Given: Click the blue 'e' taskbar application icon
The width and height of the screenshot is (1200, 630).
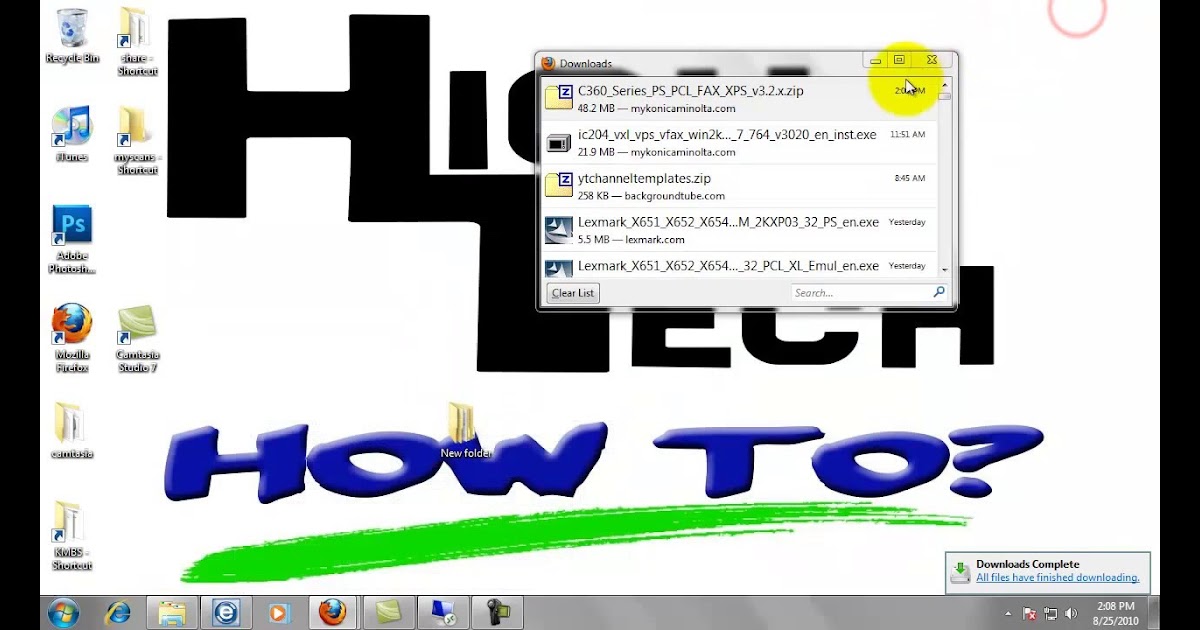Looking at the screenshot, I should click(x=226, y=612).
